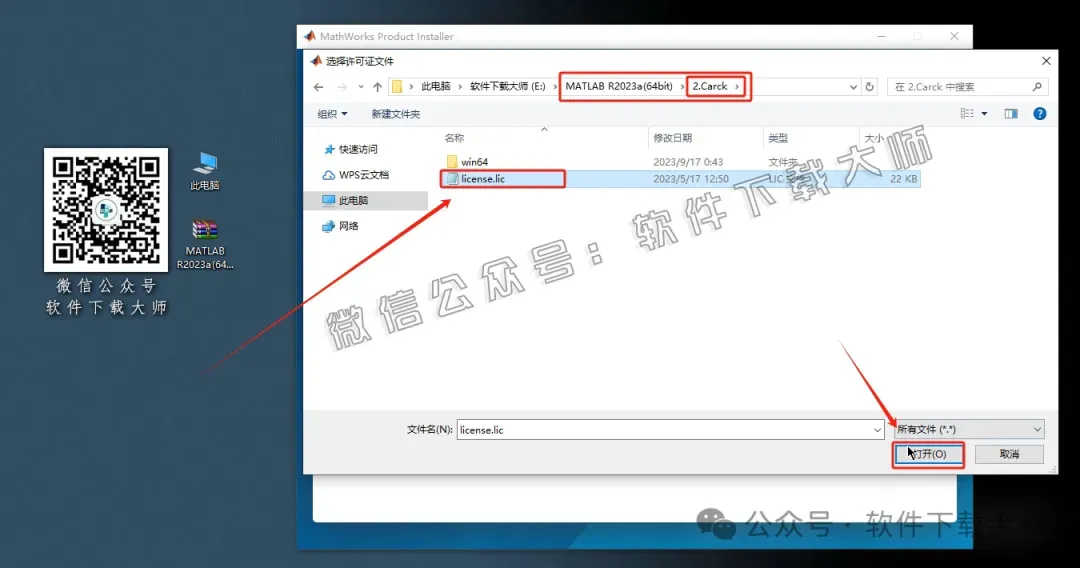Toggle the preview pane icon
The width and height of the screenshot is (1080, 568).
pyautogui.click(x=1011, y=114)
